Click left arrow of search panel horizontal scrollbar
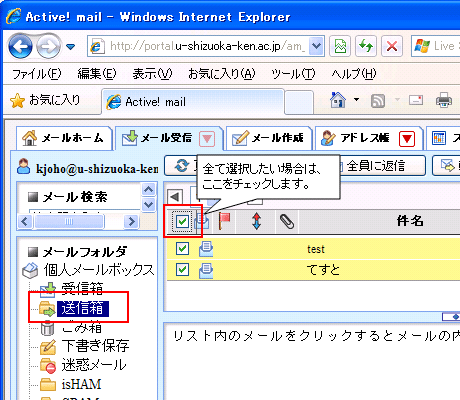 [x=25, y=221]
